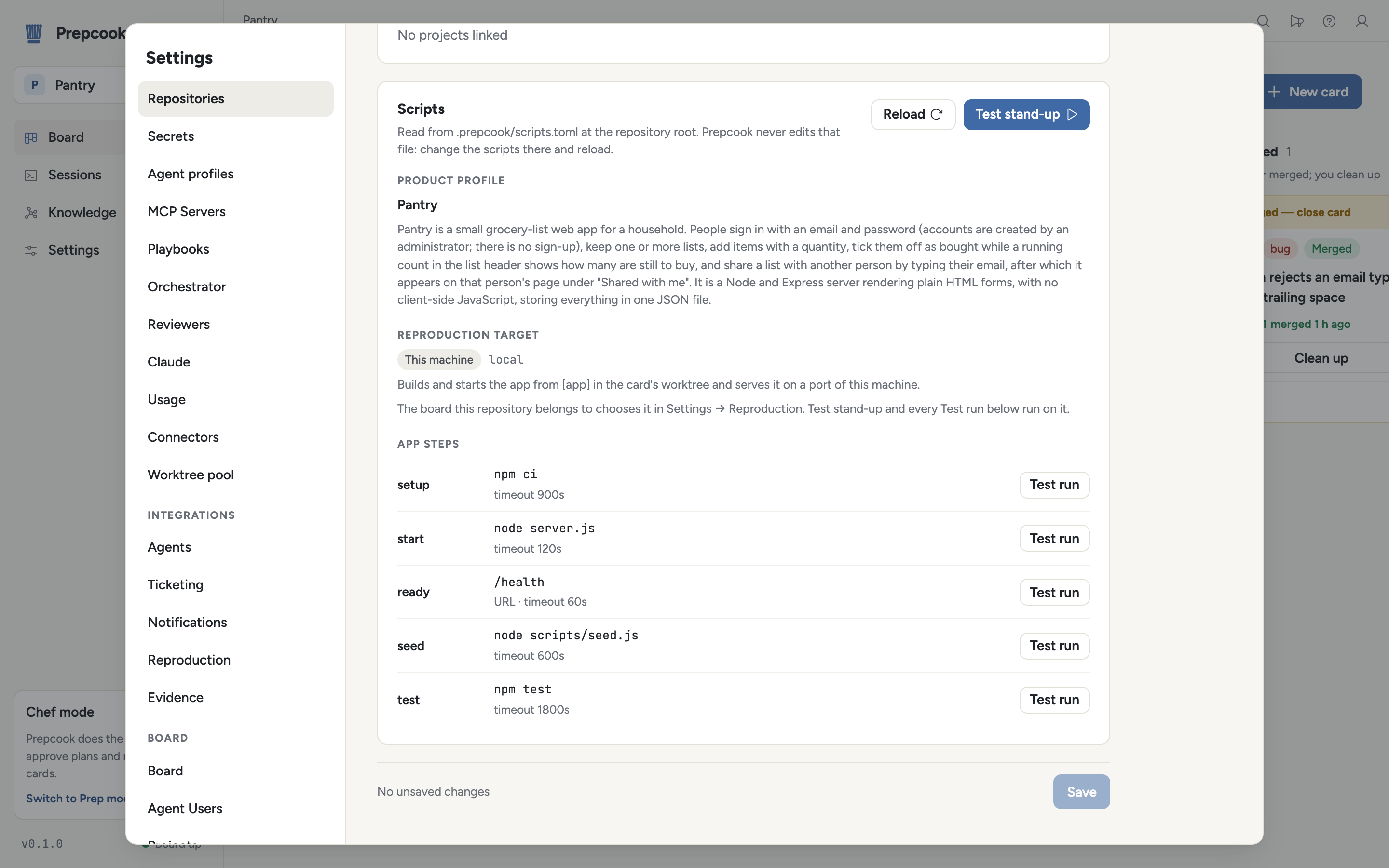The width and height of the screenshot is (1389, 868).
Task: Test run the ready step
Action: coord(1054,592)
